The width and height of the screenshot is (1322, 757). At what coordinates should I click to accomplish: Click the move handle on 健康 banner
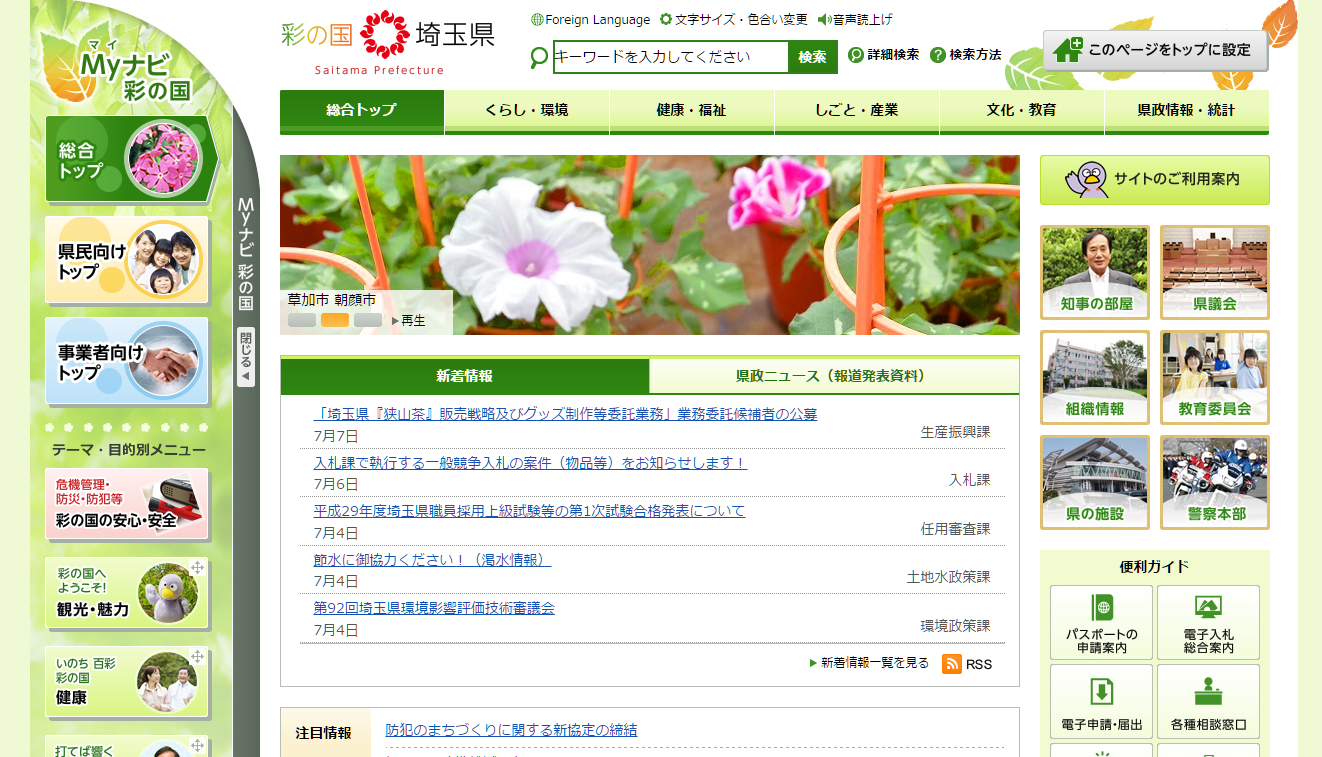(x=197, y=657)
